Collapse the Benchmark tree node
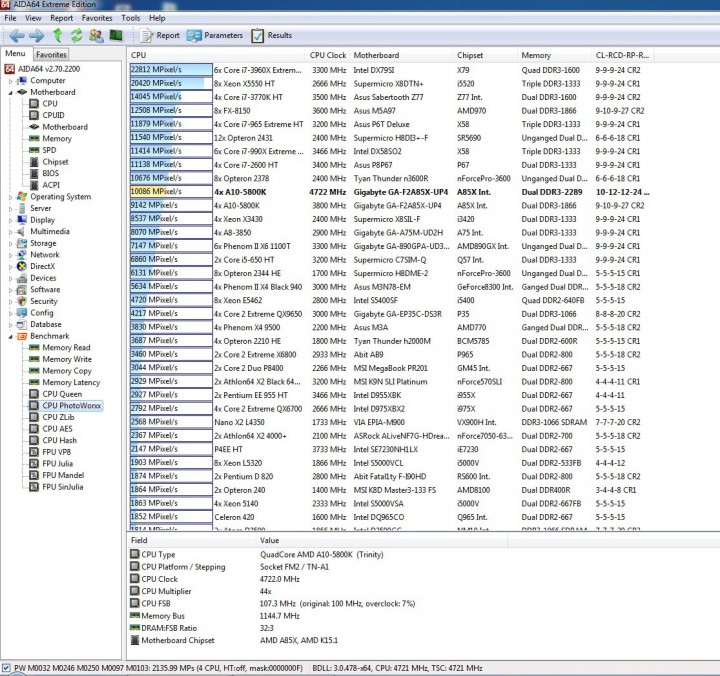The image size is (720, 676). coord(11,337)
